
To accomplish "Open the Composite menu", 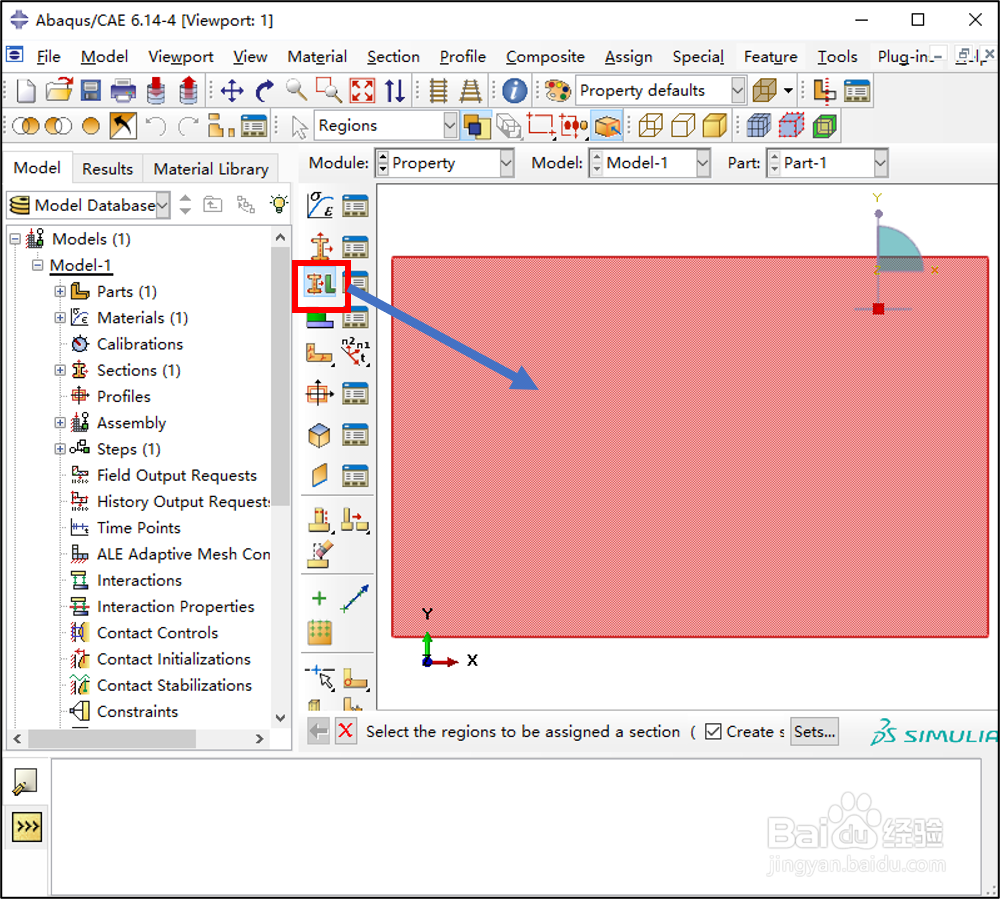I will pos(545,57).
